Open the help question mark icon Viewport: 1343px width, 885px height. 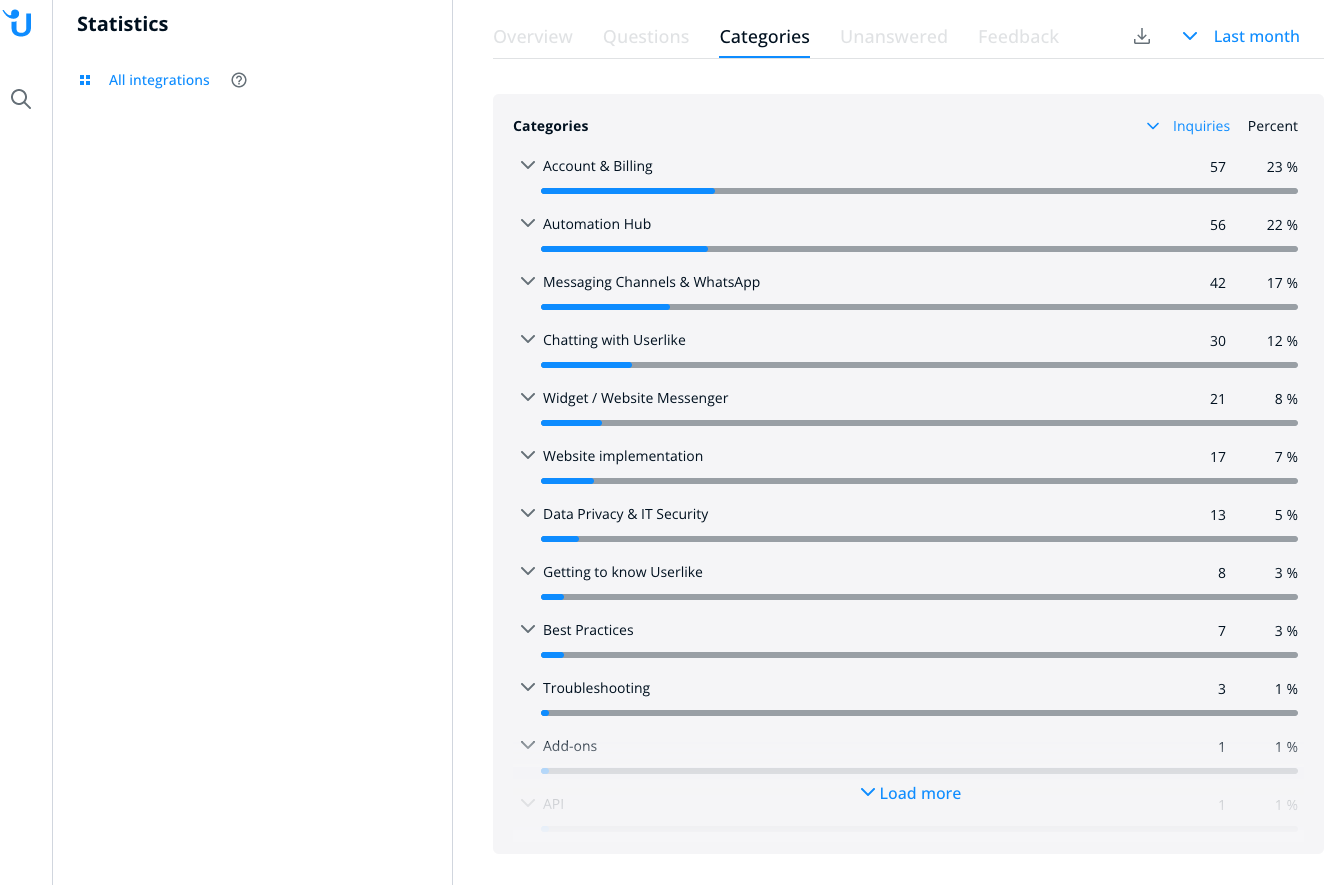coord(239,80)
